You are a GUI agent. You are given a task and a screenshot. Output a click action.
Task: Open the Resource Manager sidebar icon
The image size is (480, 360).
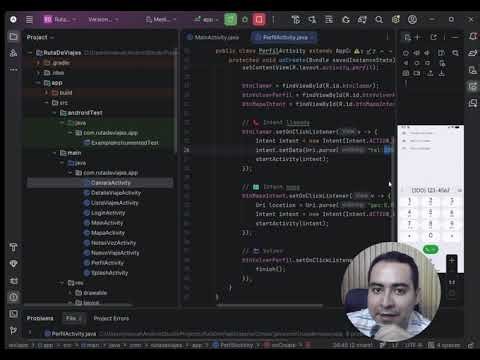pos(13,53)
